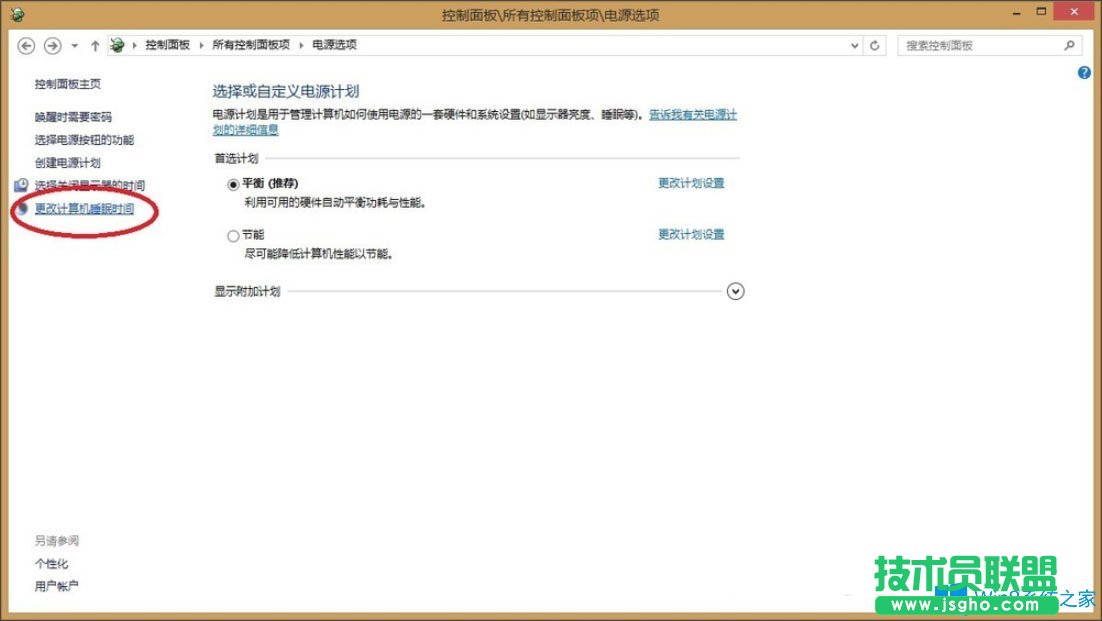Select the 节能 power plan radio
Viewport: 1102px width, 621px height.
(232, 235)
